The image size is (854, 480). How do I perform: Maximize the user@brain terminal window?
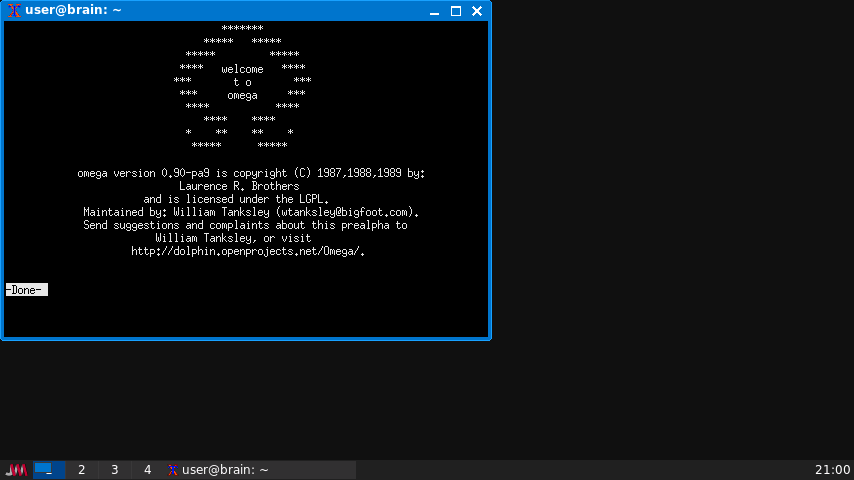456,11
